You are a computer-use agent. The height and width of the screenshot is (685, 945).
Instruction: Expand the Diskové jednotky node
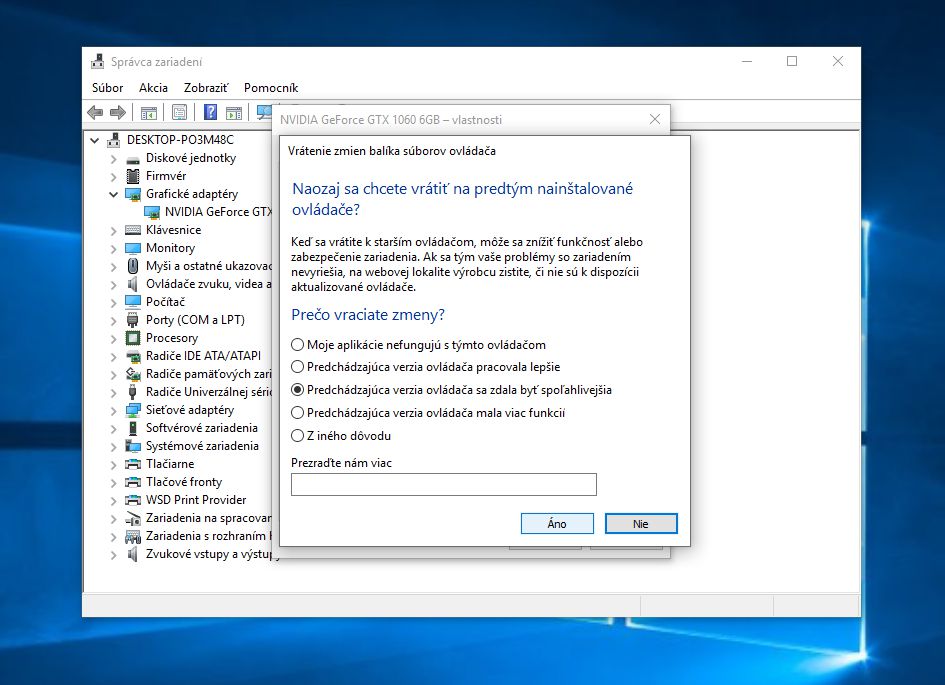point(113,159)
